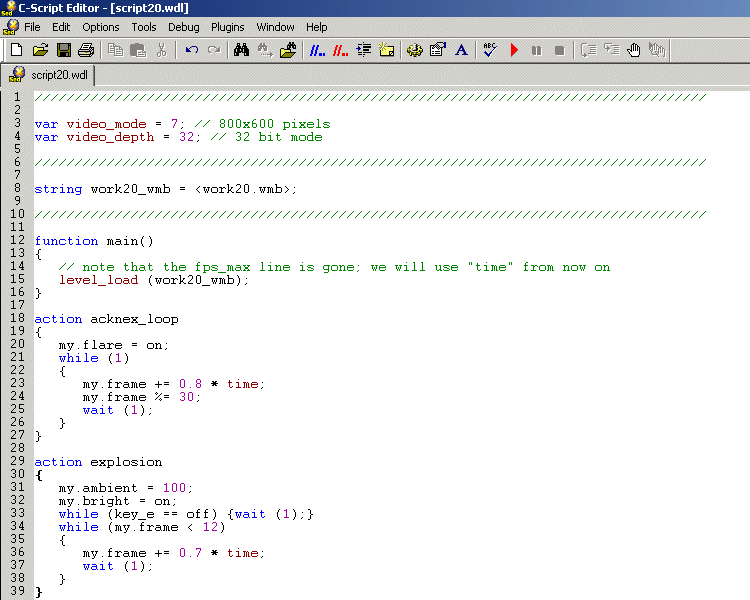Click the red uncomment lines icon
750x600 pixels.
pos(340,50)
